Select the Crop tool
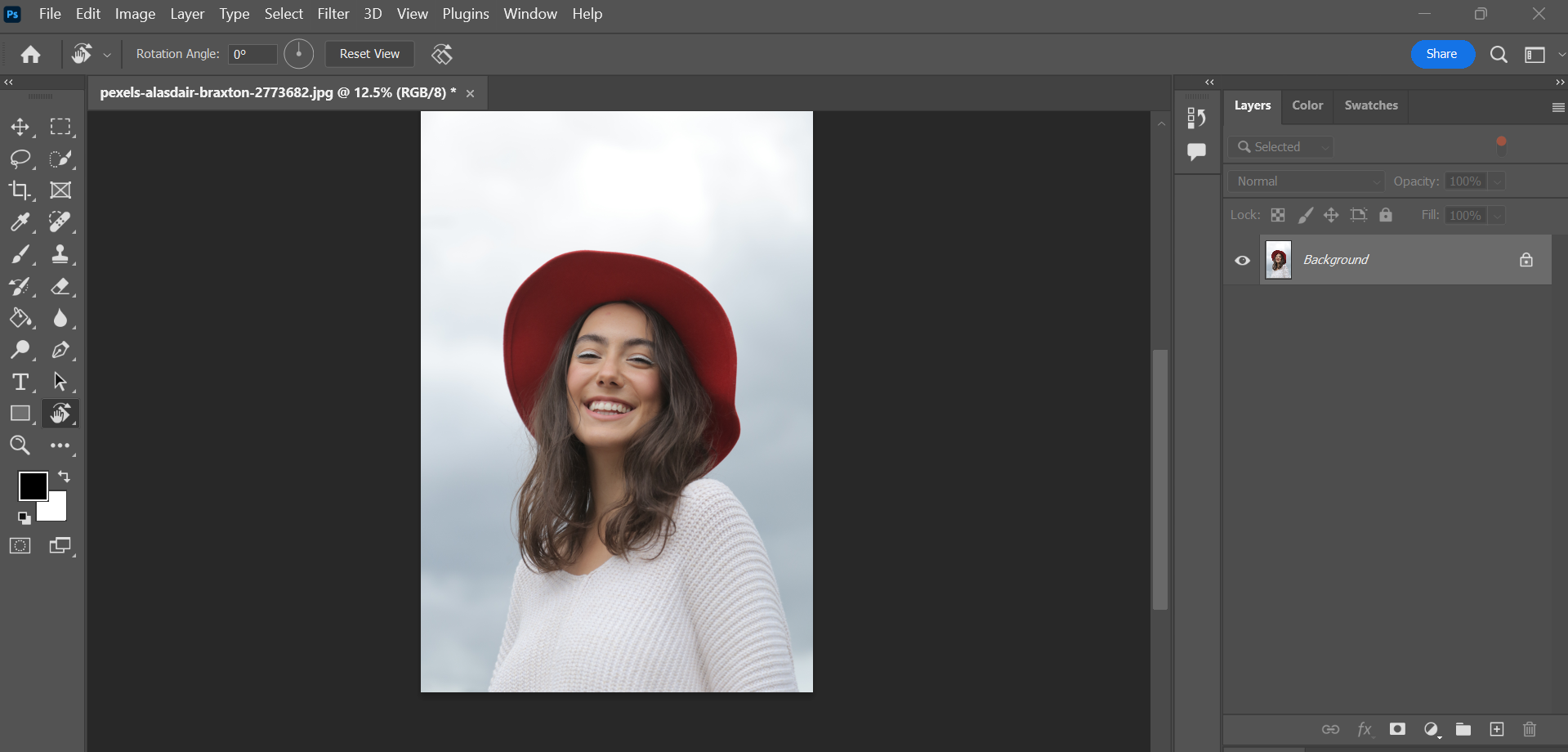The image size is (1568, 752). (x=20, y=190)
